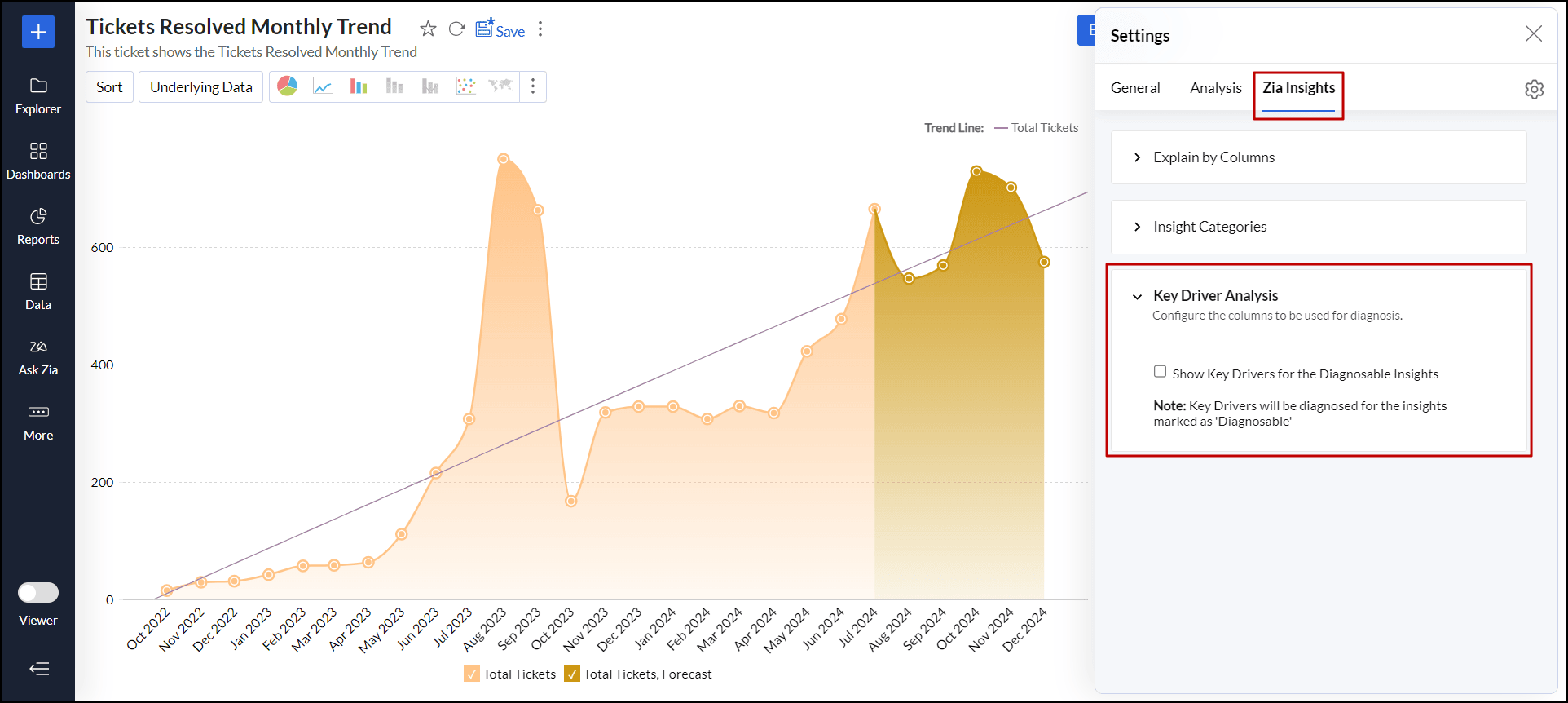Click the refresh icon beside the title
This screenshot has height=703, width=1568.
pos(456,29)
